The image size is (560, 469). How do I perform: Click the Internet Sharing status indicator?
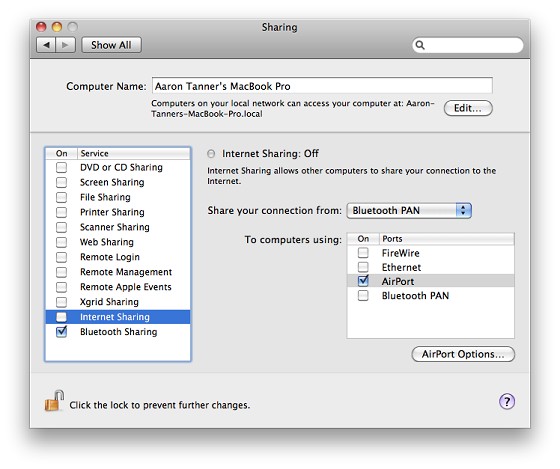(x=211, y=154)
